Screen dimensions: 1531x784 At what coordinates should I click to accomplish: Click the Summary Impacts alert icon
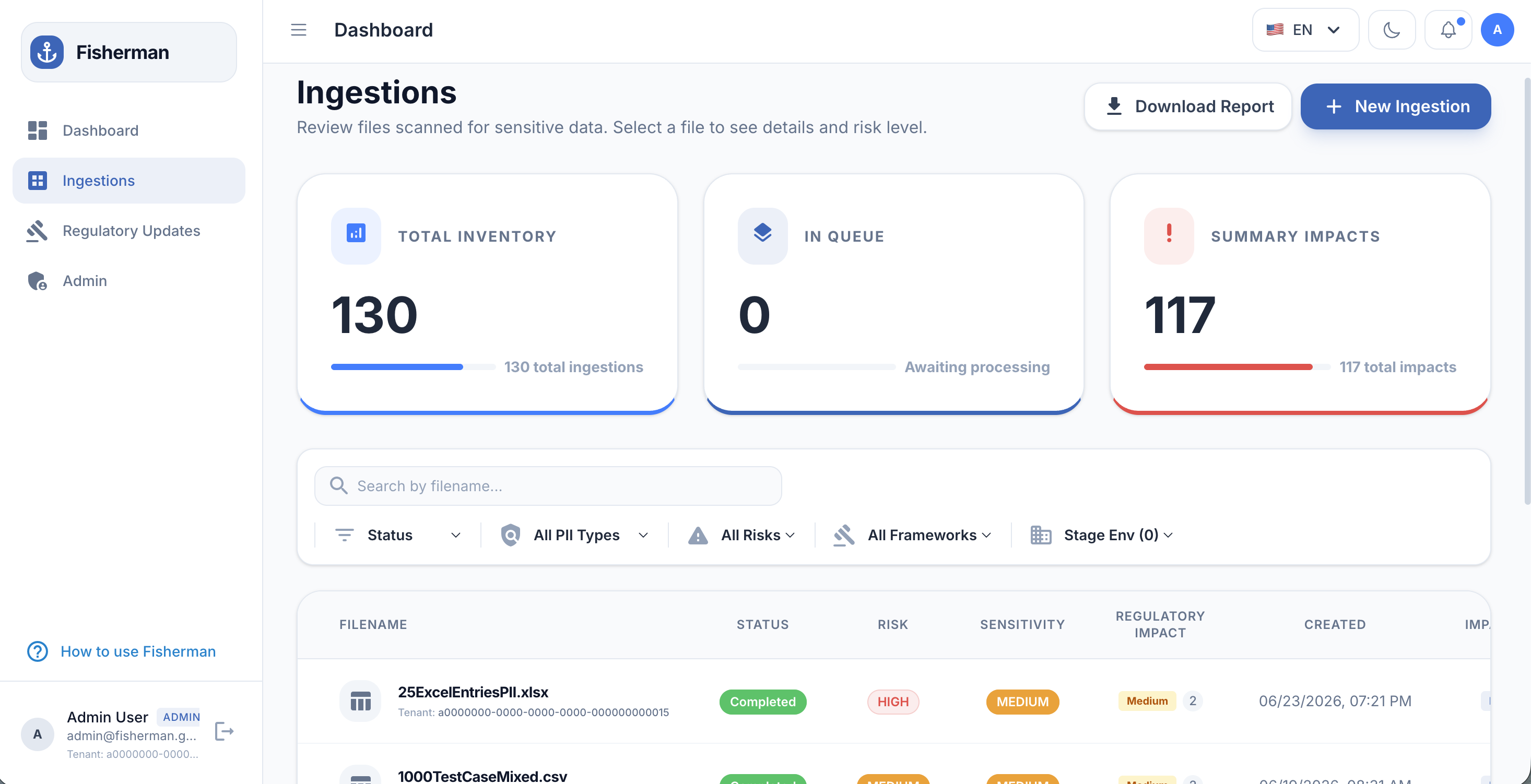[x=1169, y=235]
